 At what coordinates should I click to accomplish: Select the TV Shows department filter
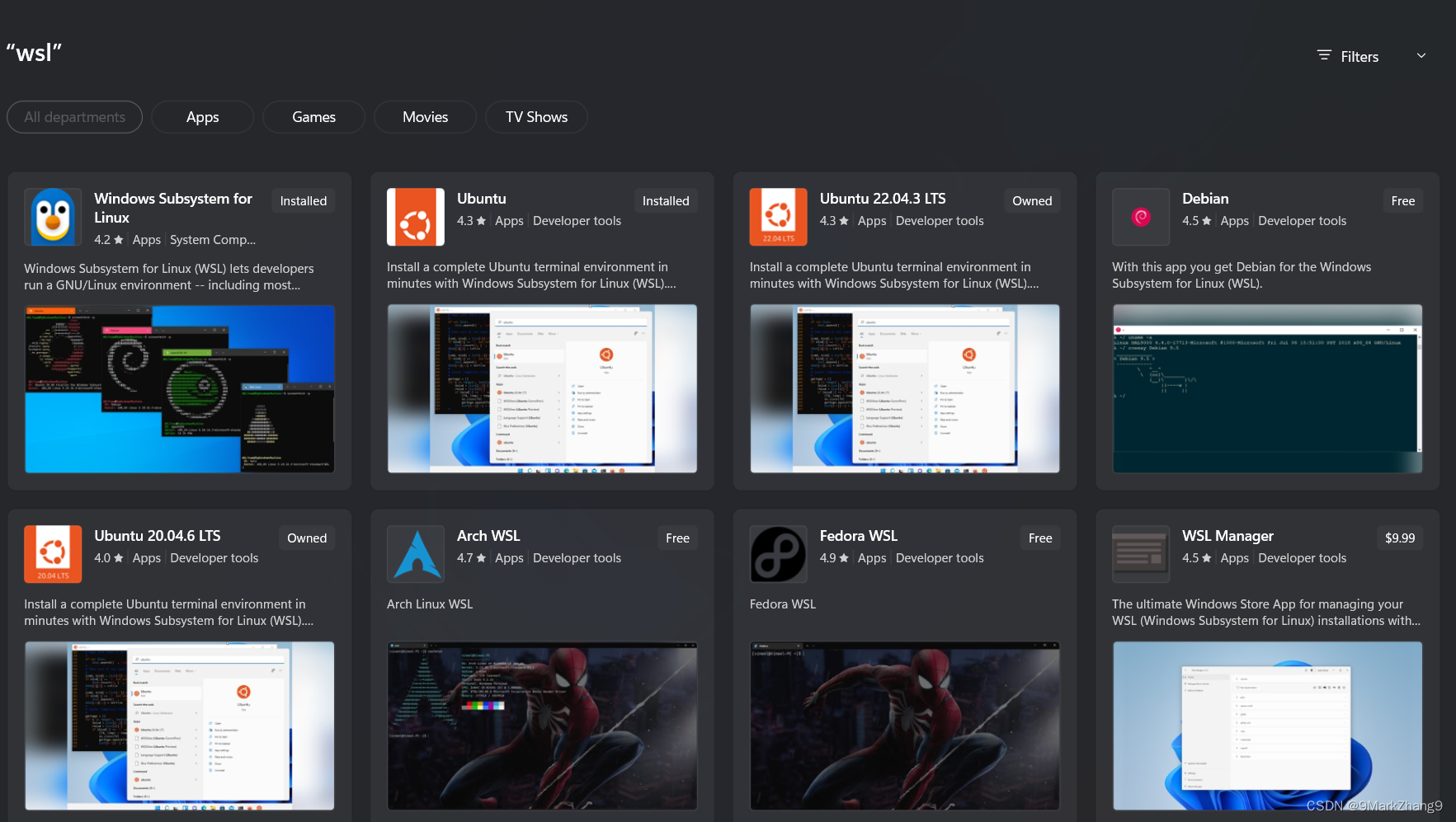[536, 117]
